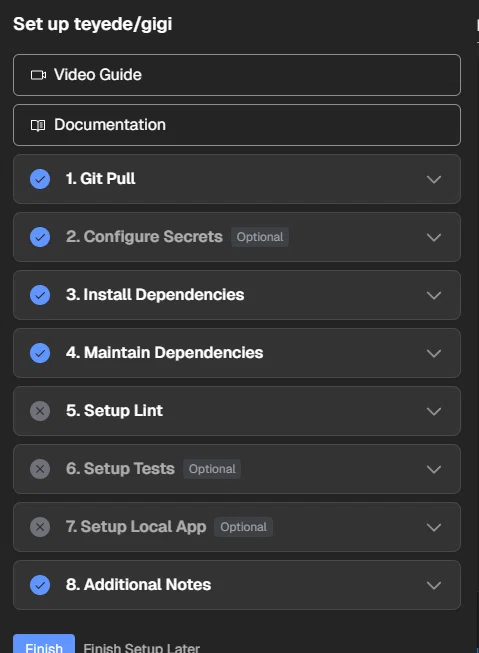Click the video camera icon
Image resolution: width=479 pixels, height=653 pixels.
[38, 75]
